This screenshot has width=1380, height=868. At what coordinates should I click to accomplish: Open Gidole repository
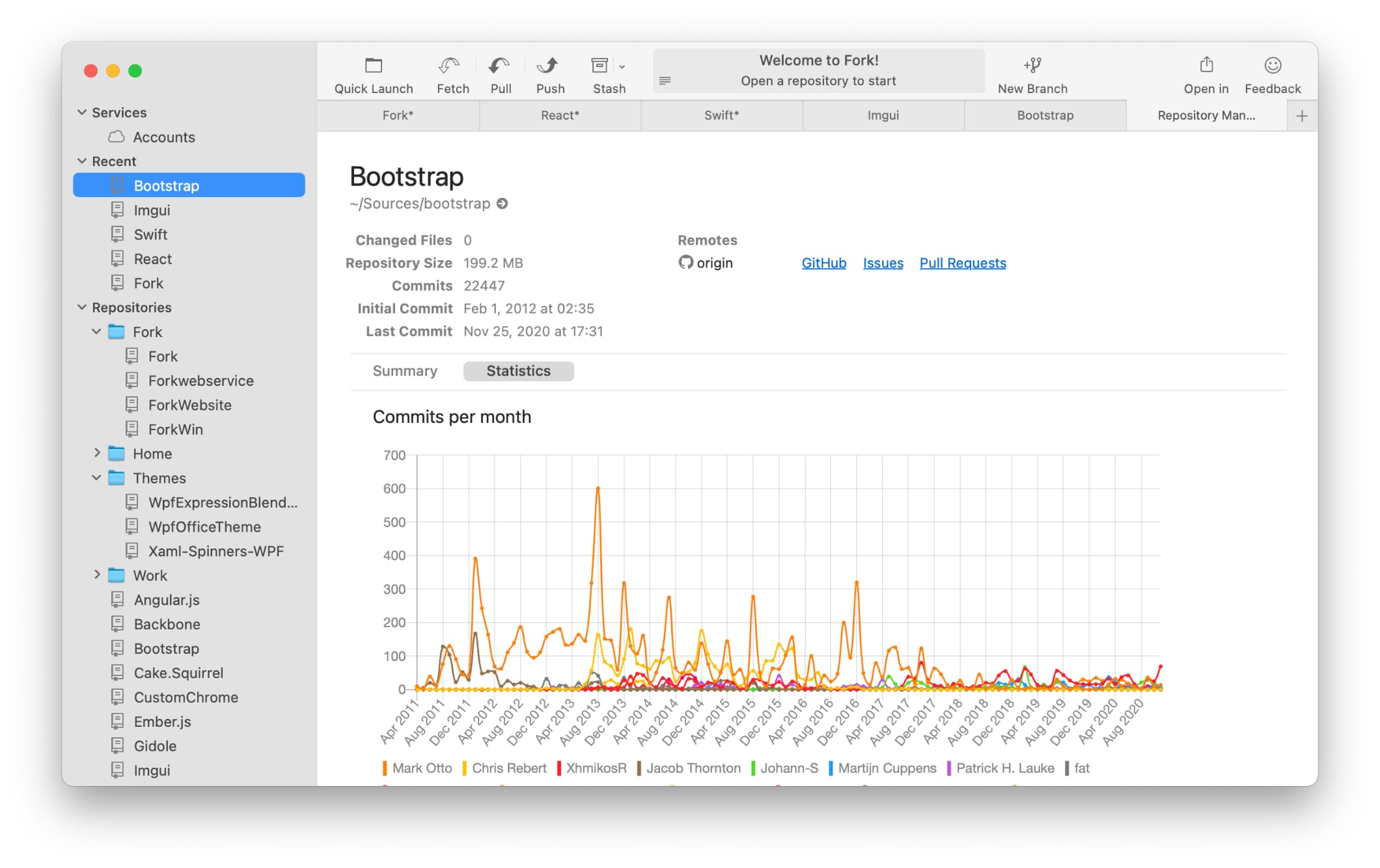click(189, 746)
